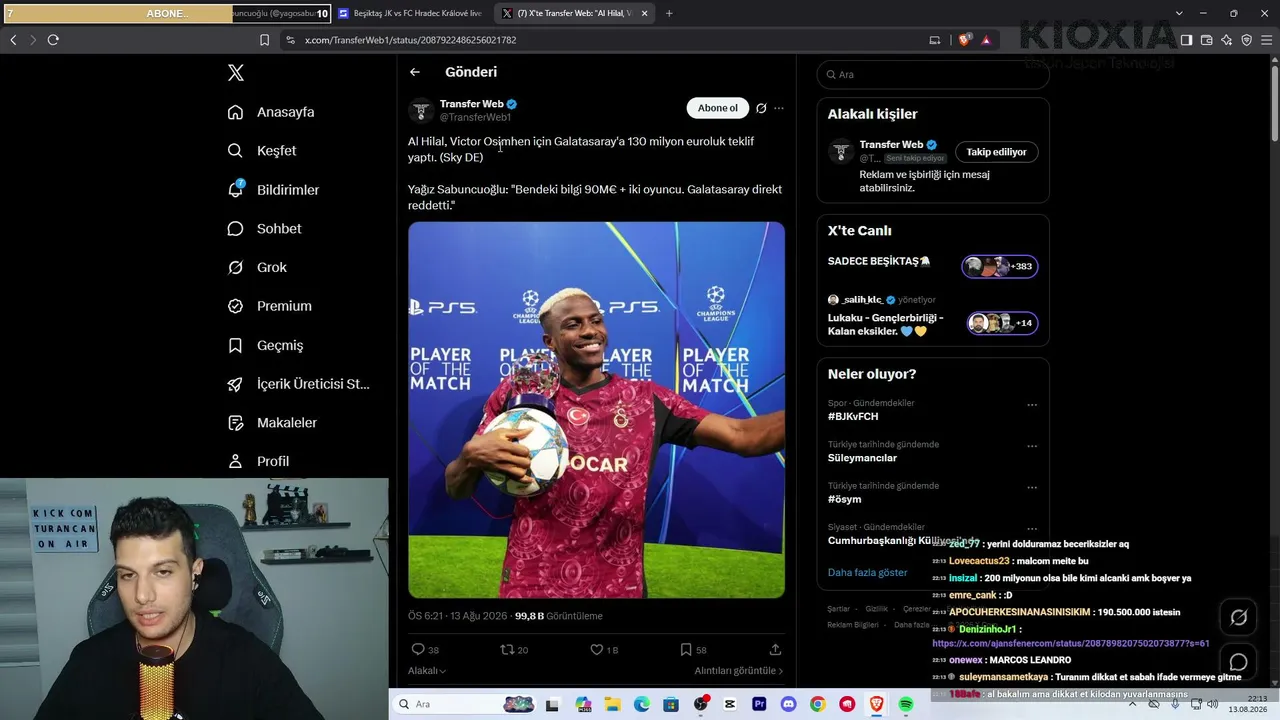Open Premiere Pro from the taskbar

tap(759, 704)
